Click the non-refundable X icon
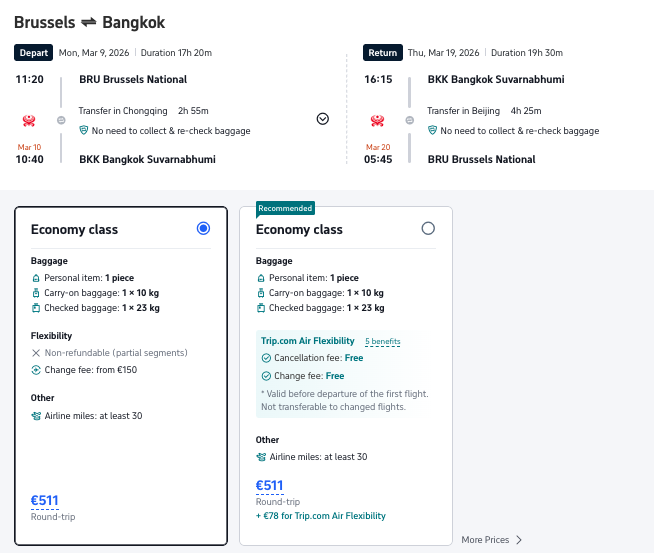 click(36, 352)
